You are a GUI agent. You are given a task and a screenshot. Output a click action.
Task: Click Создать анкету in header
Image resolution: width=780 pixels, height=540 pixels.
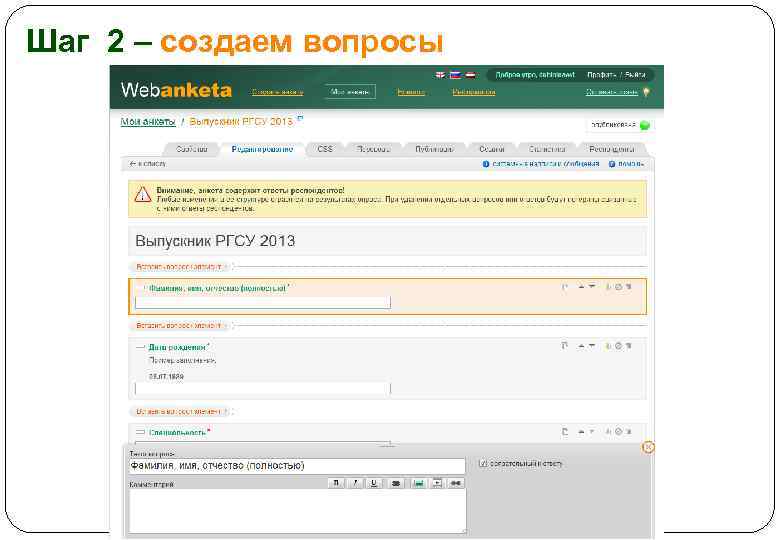click(x=278, y=92)
